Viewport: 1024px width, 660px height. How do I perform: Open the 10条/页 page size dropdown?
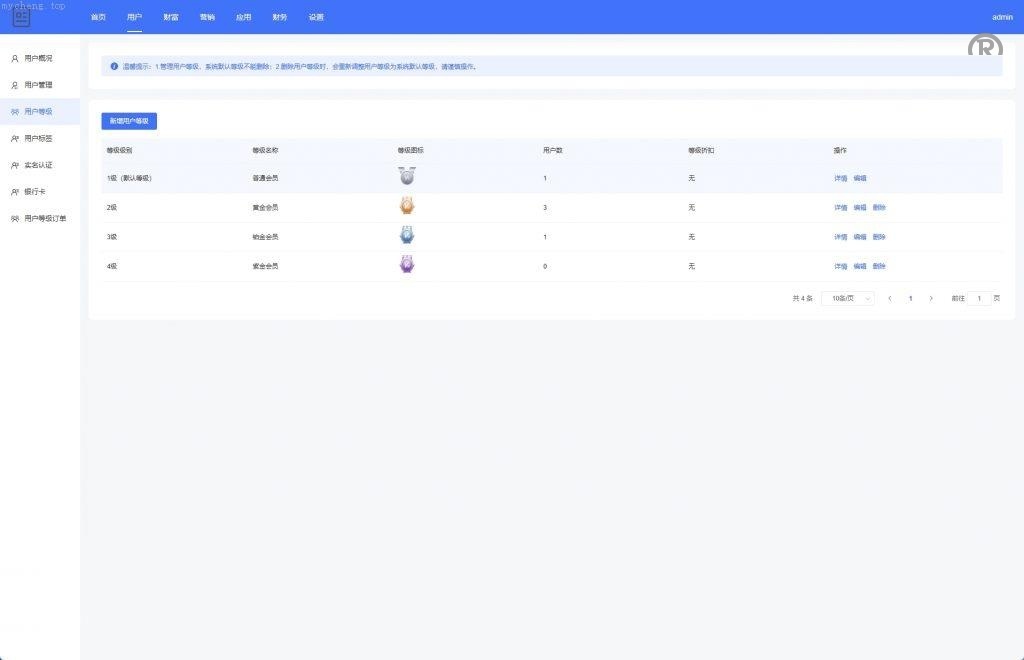pyautogui.click(x=847, y=298)
